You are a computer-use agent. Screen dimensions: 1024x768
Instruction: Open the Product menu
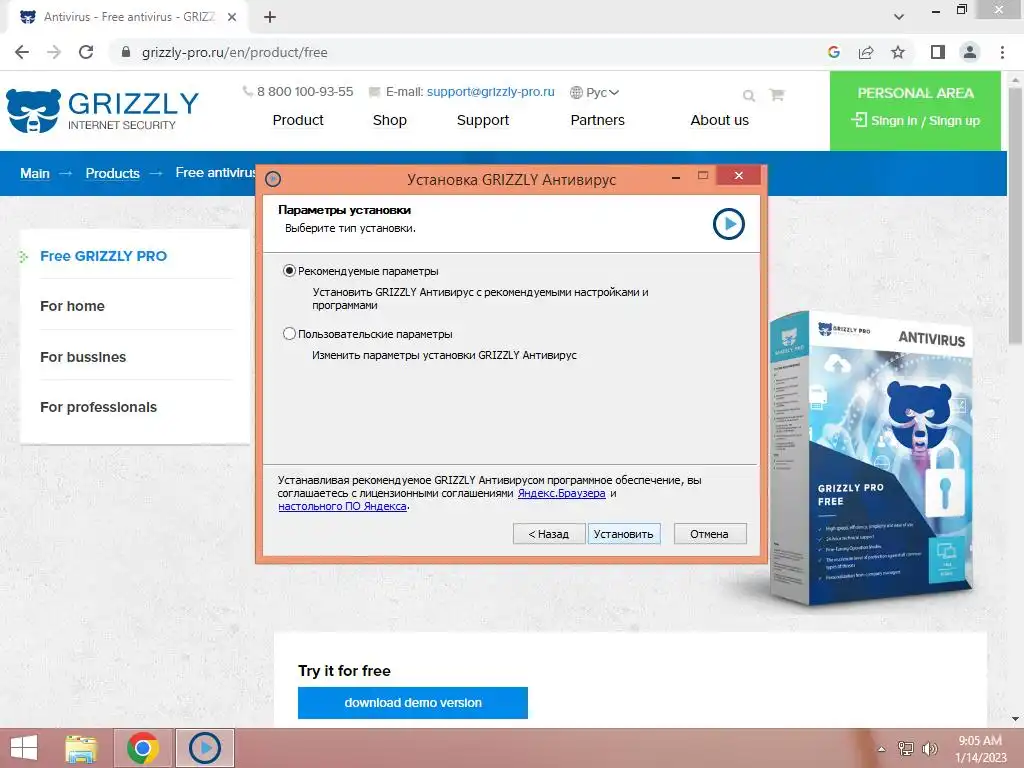(x=298, y=120)
